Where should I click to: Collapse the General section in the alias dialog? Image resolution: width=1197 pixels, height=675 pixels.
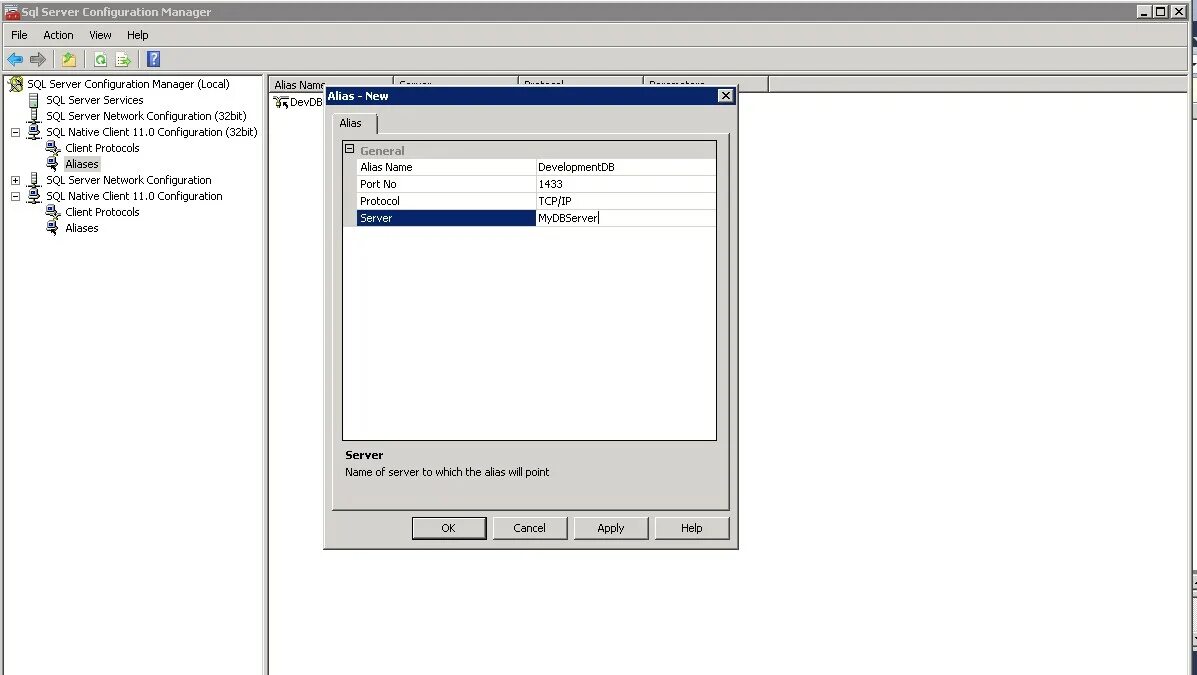[x=350, y=150]
